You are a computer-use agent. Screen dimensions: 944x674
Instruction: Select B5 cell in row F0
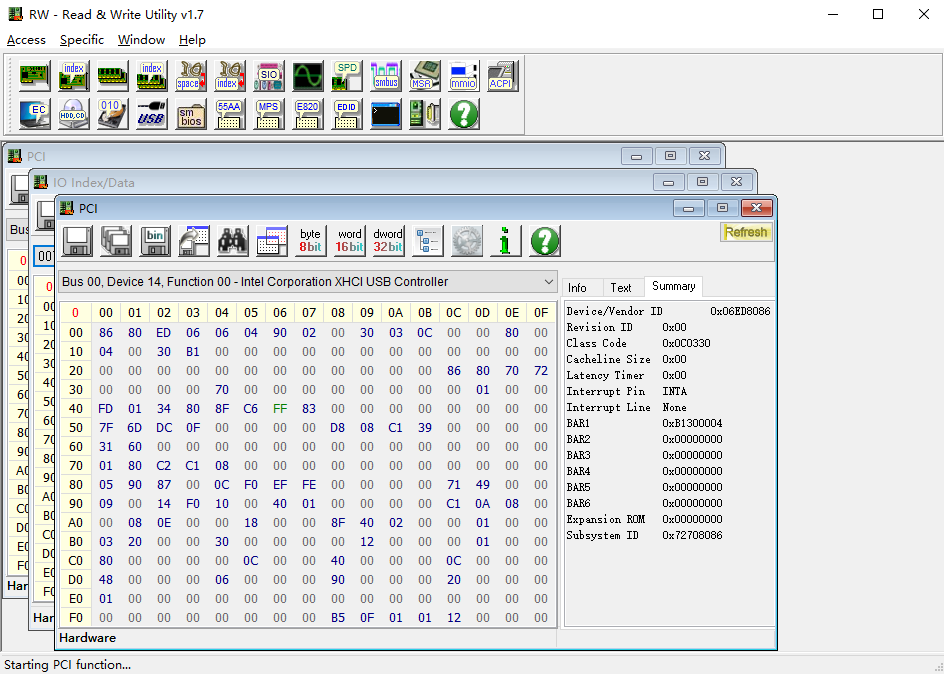(338, 617)
